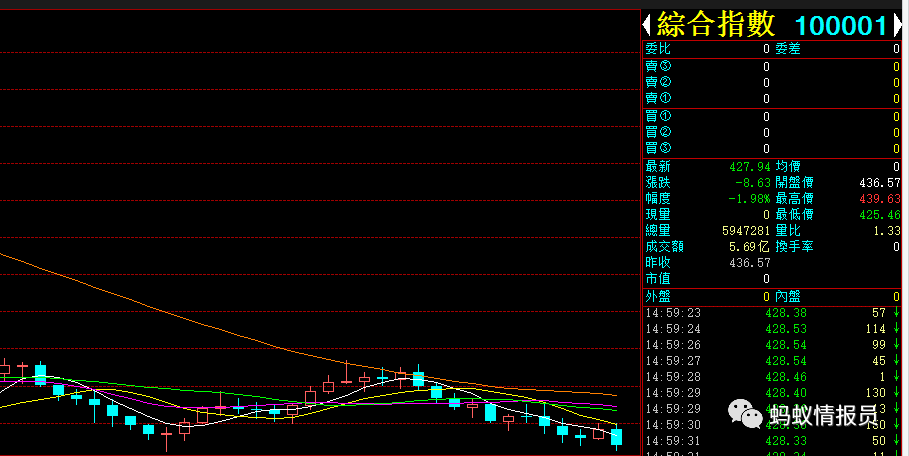This screenshot has height=456, width=909.
Task: Click the volume ratio value 1.33
Action: click(x=887, y=231)
